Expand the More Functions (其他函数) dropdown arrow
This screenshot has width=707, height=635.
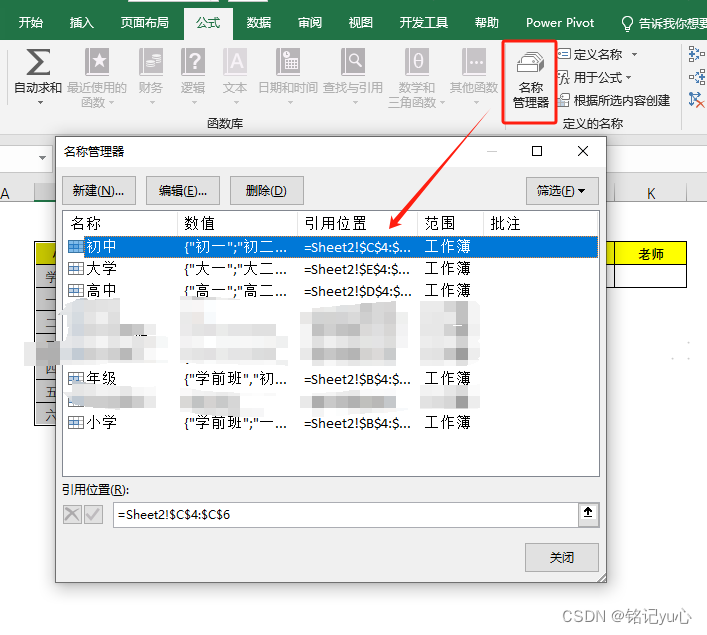[x=476, y=103]
